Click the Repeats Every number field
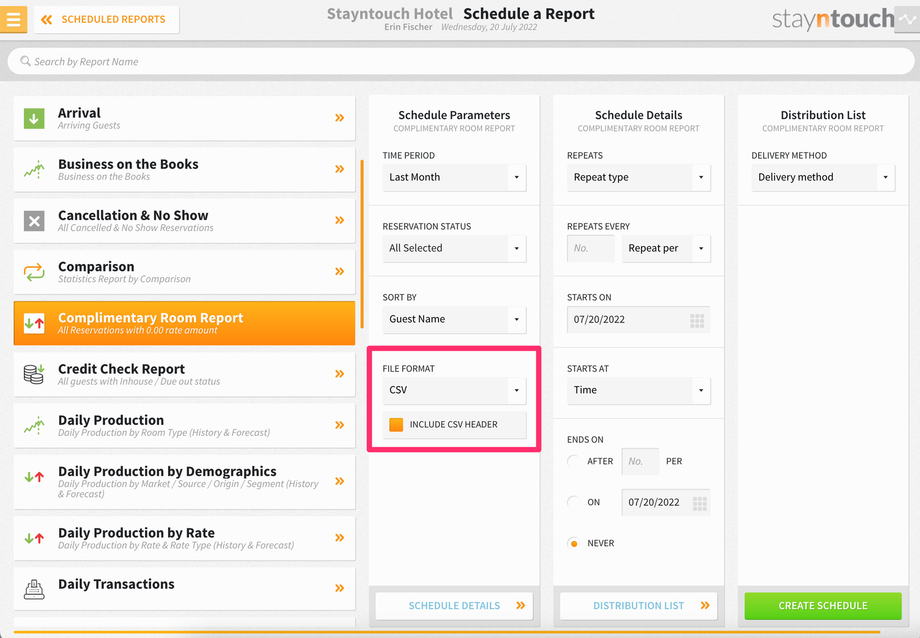 tap(591, 248)
